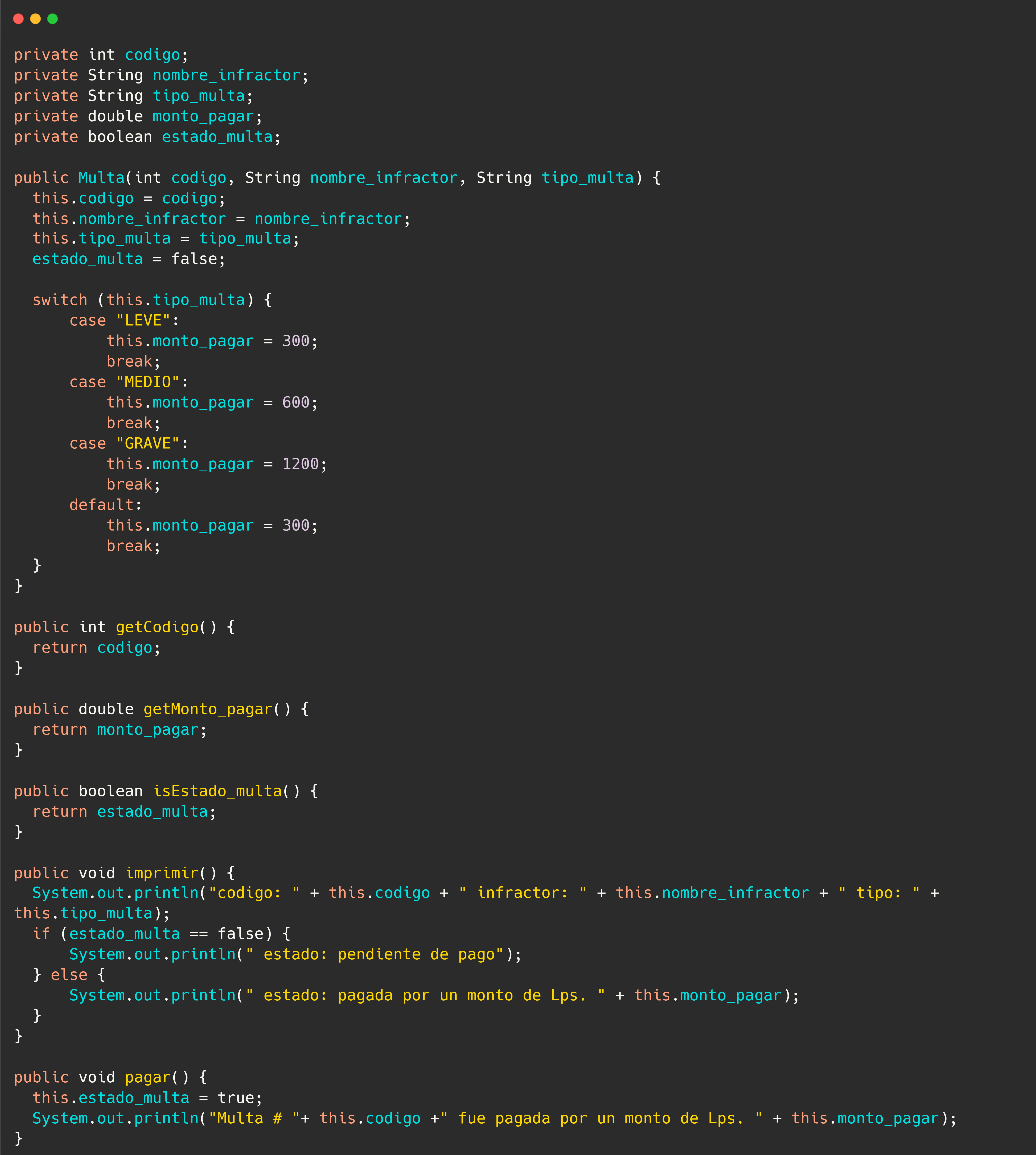This screenshot has width=1036, height=1155.
Task: Click the 'public void pagar() {' signature
Action: [110, 1078]
